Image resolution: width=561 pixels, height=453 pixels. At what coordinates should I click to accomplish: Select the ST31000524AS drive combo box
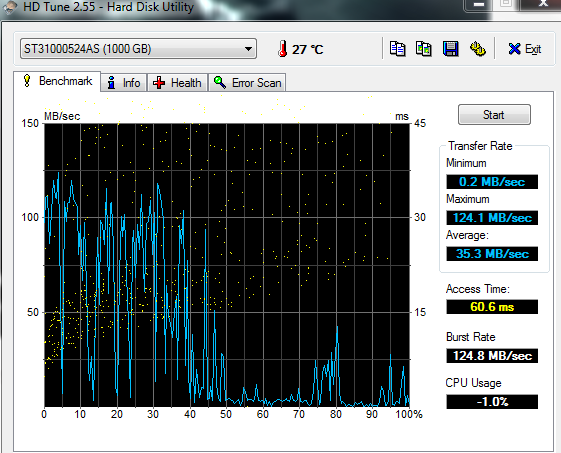pyautogui.click(x=138, y=49)
